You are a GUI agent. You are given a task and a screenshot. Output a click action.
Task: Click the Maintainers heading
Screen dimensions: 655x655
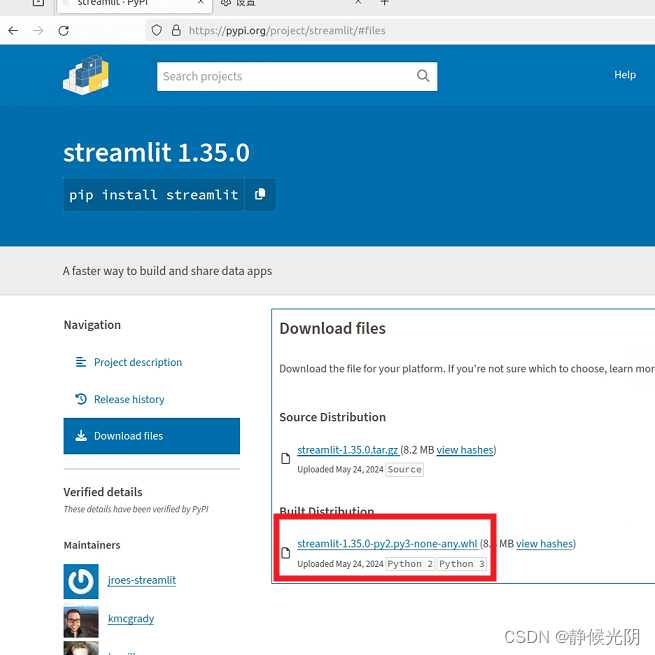92,545
